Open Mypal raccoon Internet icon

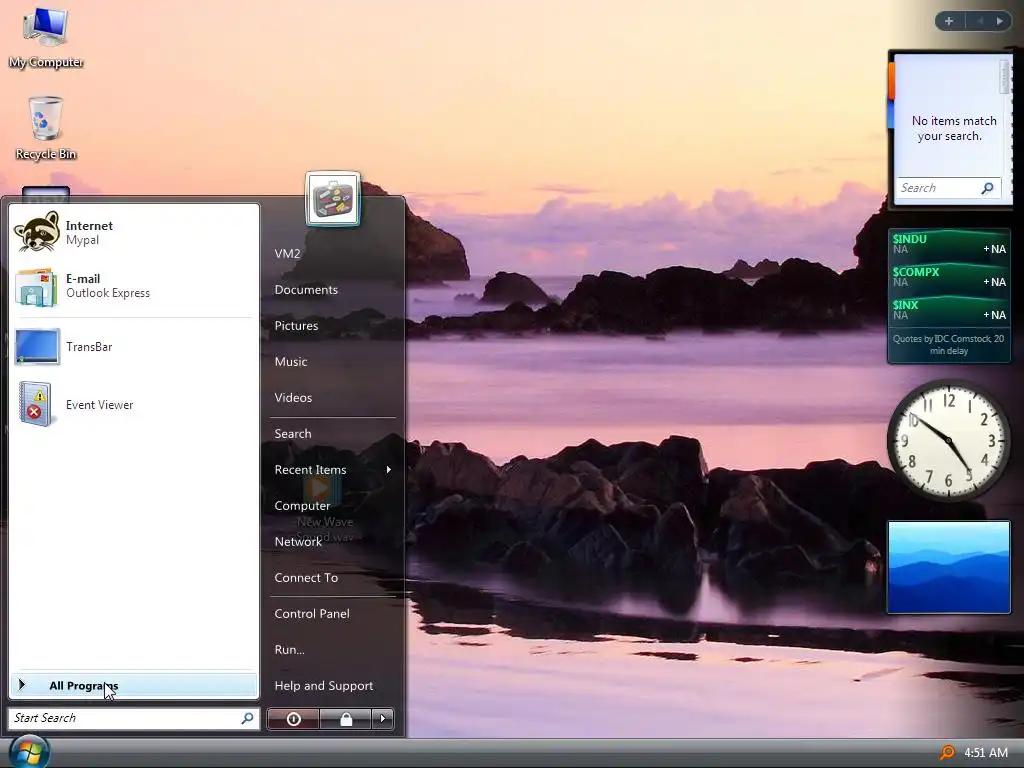tap(37, 232)
